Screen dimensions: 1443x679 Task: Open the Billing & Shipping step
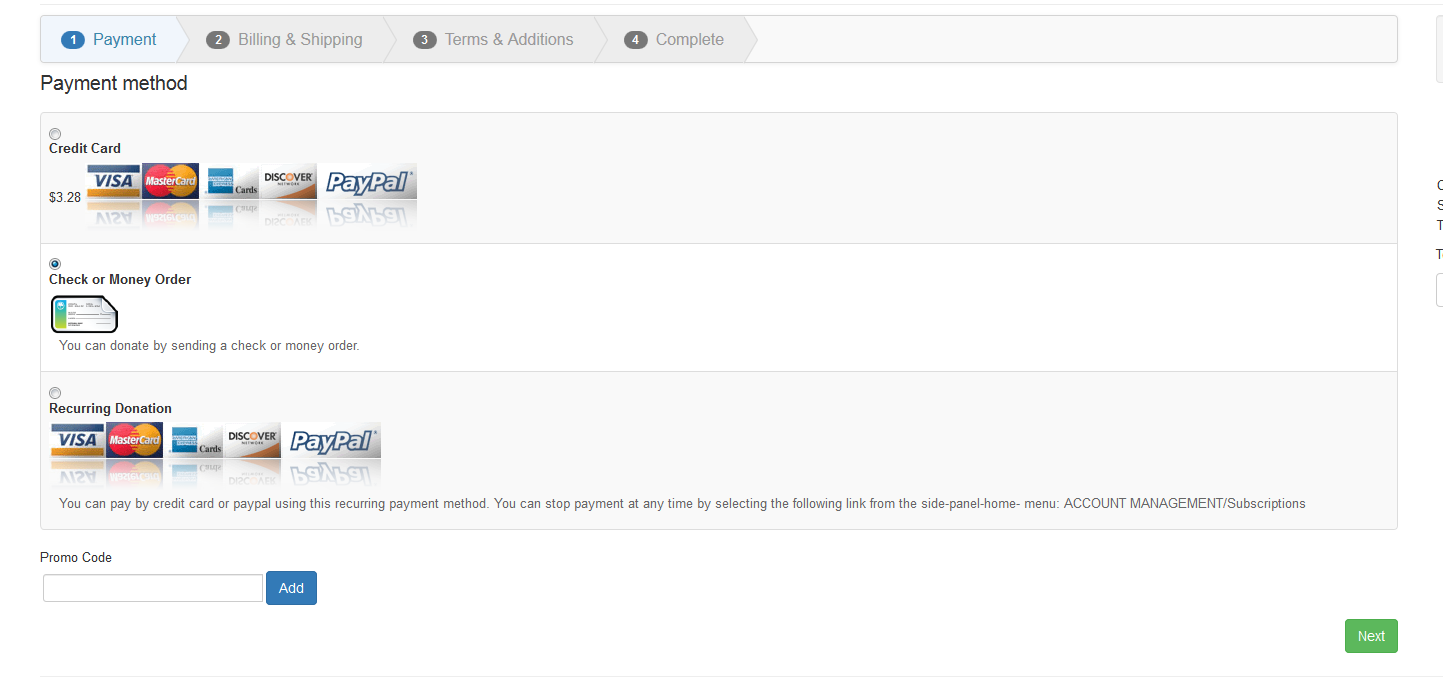pyautogui.click(x=285, y=40)
